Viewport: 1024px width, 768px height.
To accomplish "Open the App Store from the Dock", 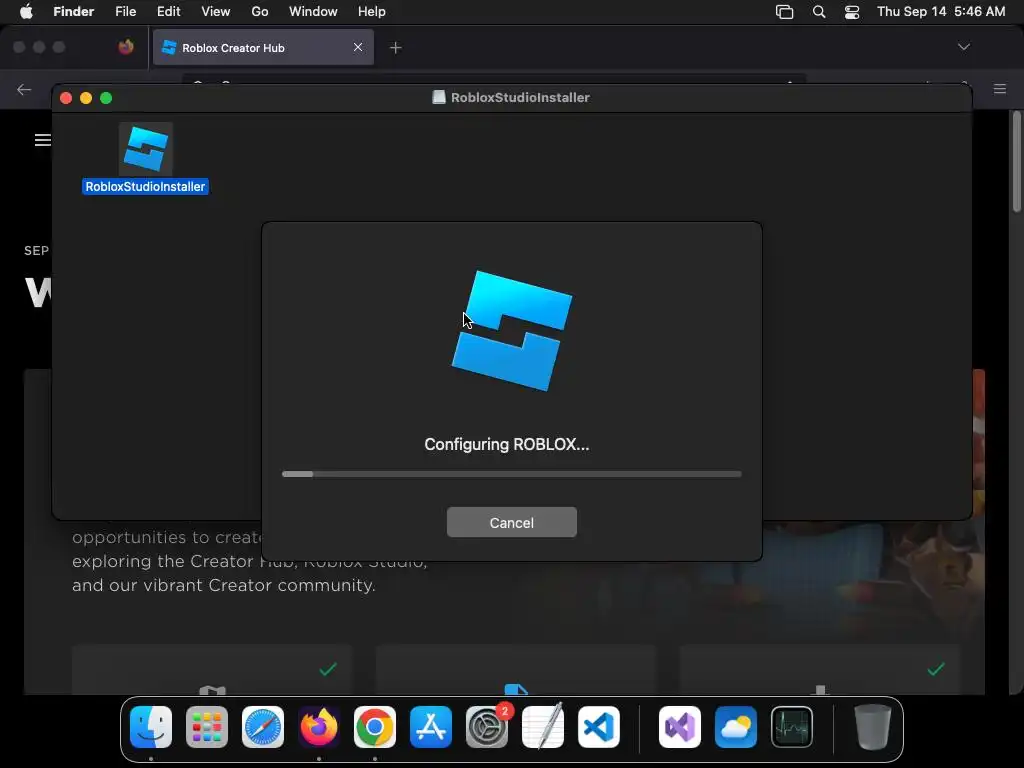I will pos(430,727).
